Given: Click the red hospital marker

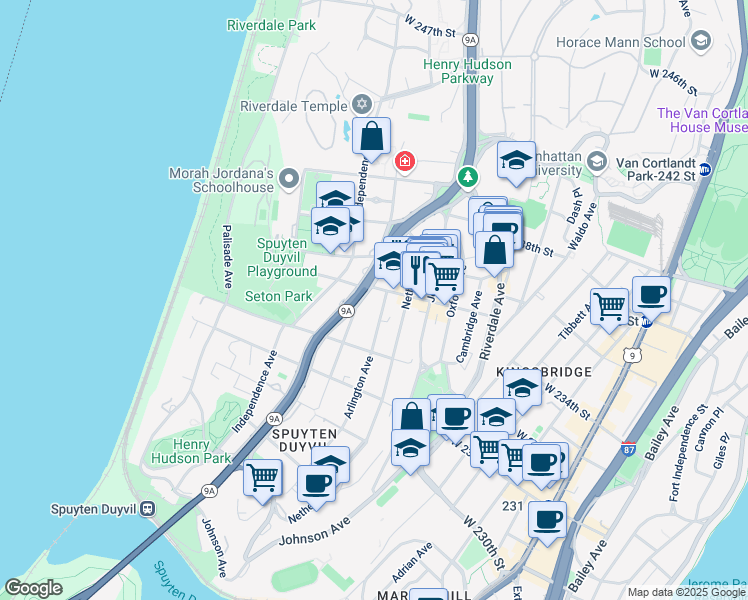Looking at the screenshot, I should (x=405, y=161).
